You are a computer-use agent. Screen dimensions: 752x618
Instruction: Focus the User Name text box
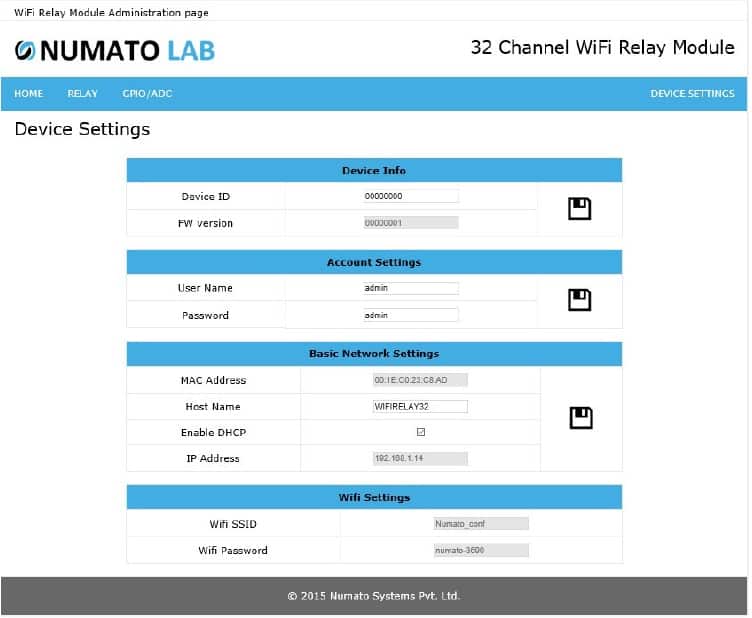click(411, 288)
